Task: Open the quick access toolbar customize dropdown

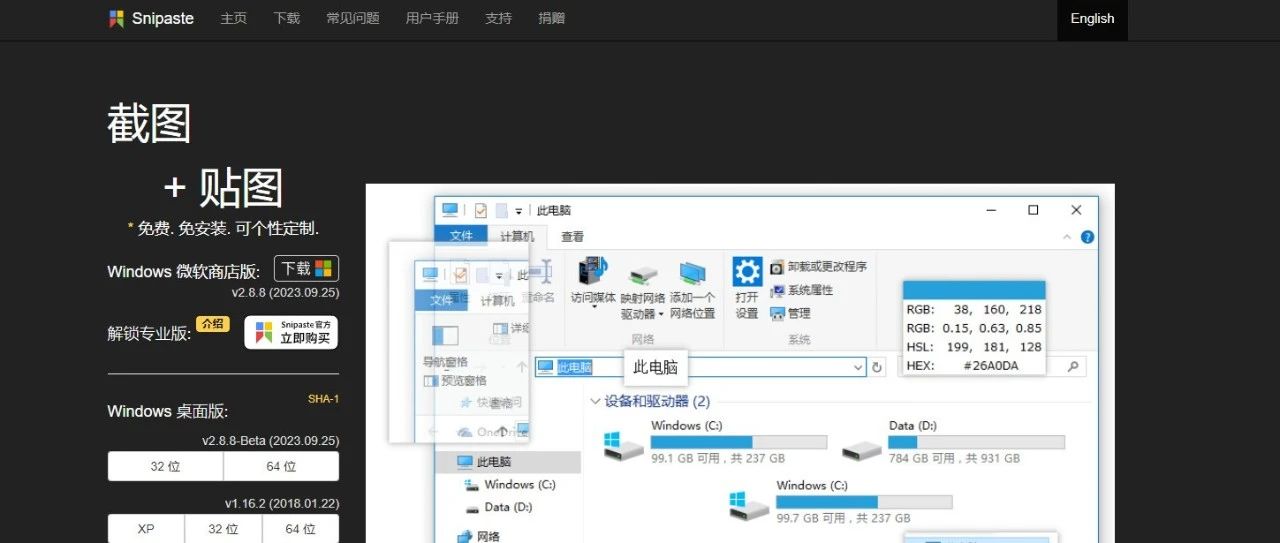Action: click(519, 211)
